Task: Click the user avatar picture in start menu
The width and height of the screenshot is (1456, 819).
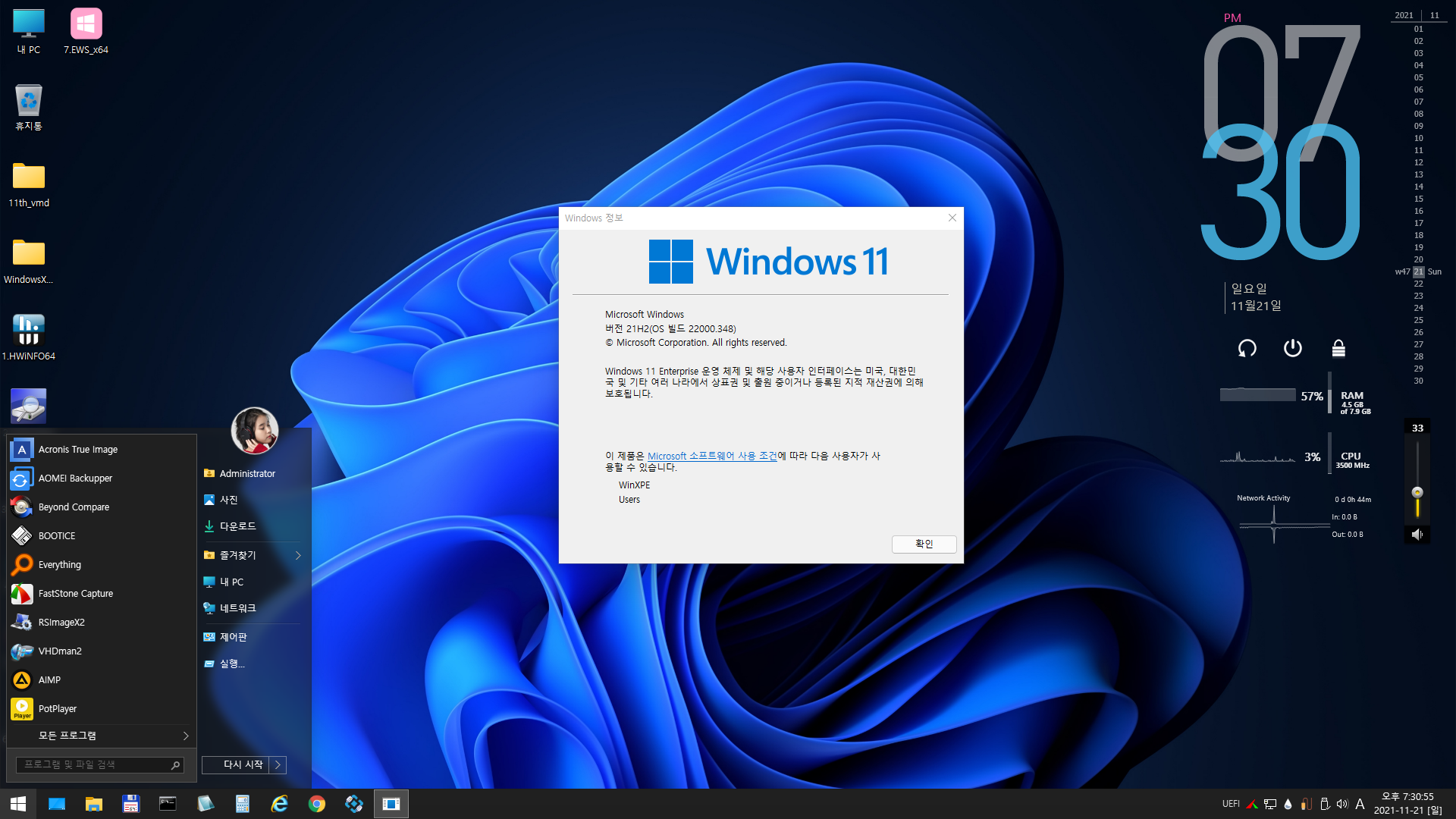Action: [255, 431]
